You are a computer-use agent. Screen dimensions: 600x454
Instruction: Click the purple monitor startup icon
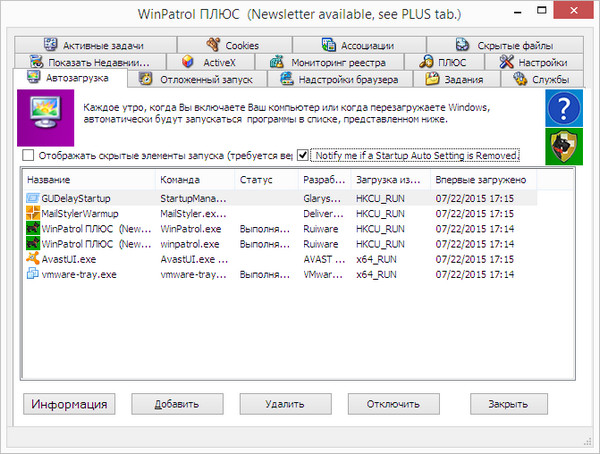point(46,118)
